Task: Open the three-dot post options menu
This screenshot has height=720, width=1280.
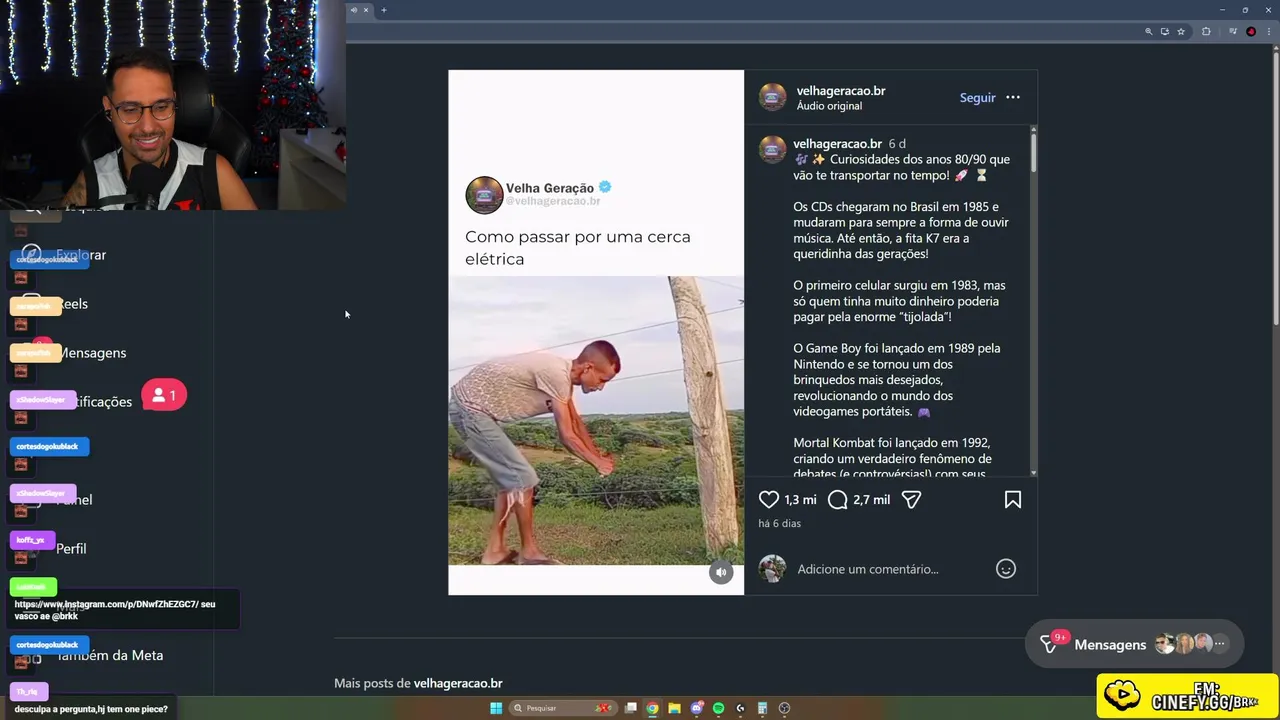Action: click(1013, 97)
